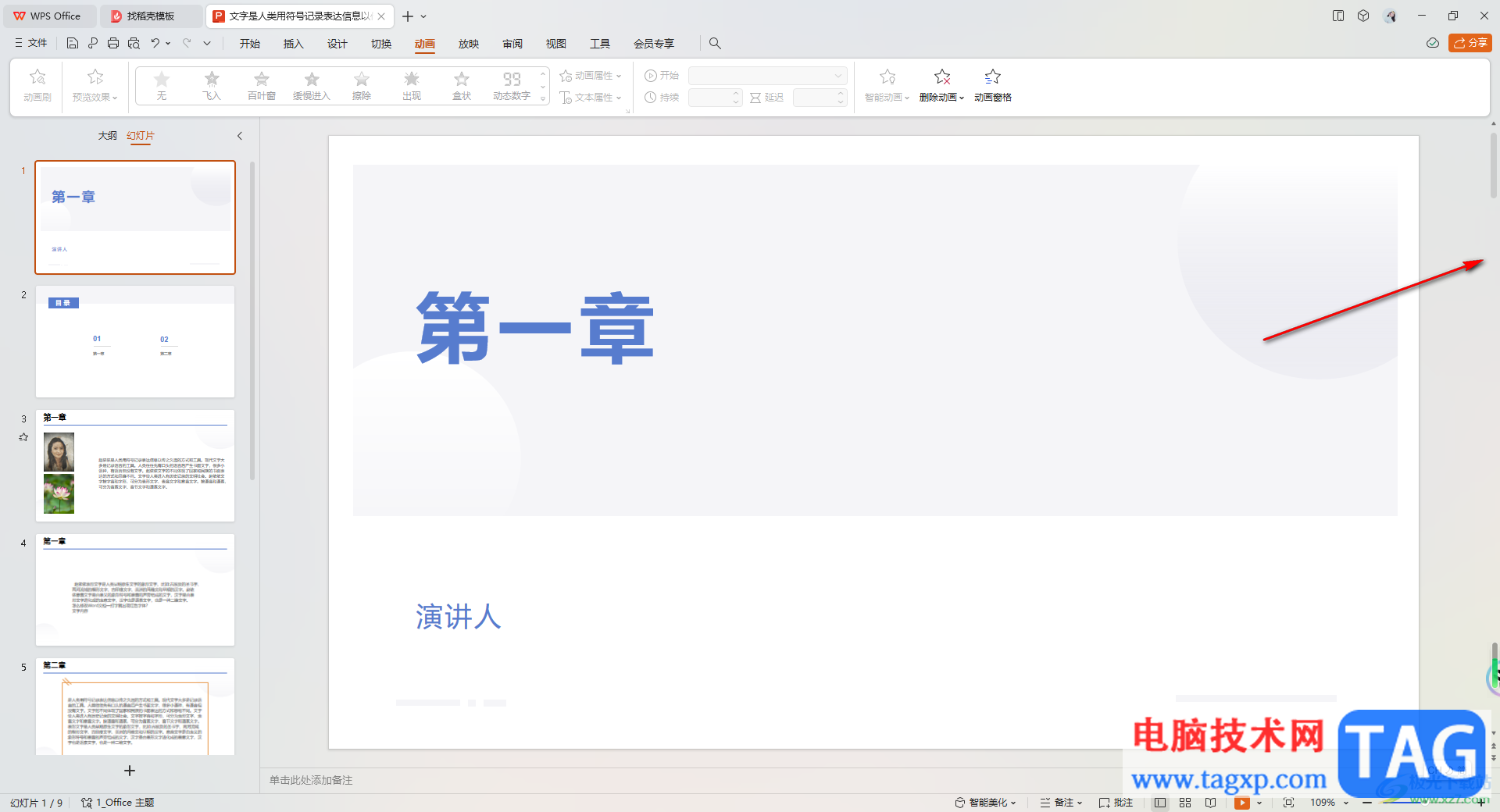Click the Undo arrow icon
This screenshot has width=1500, height=812.
pyautogui.click(x=155, y=44)
